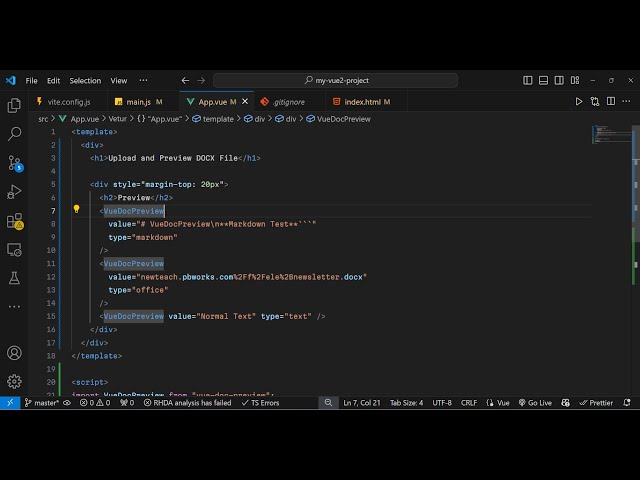
Task: Click the master branch in status bar
Action: 43,403
